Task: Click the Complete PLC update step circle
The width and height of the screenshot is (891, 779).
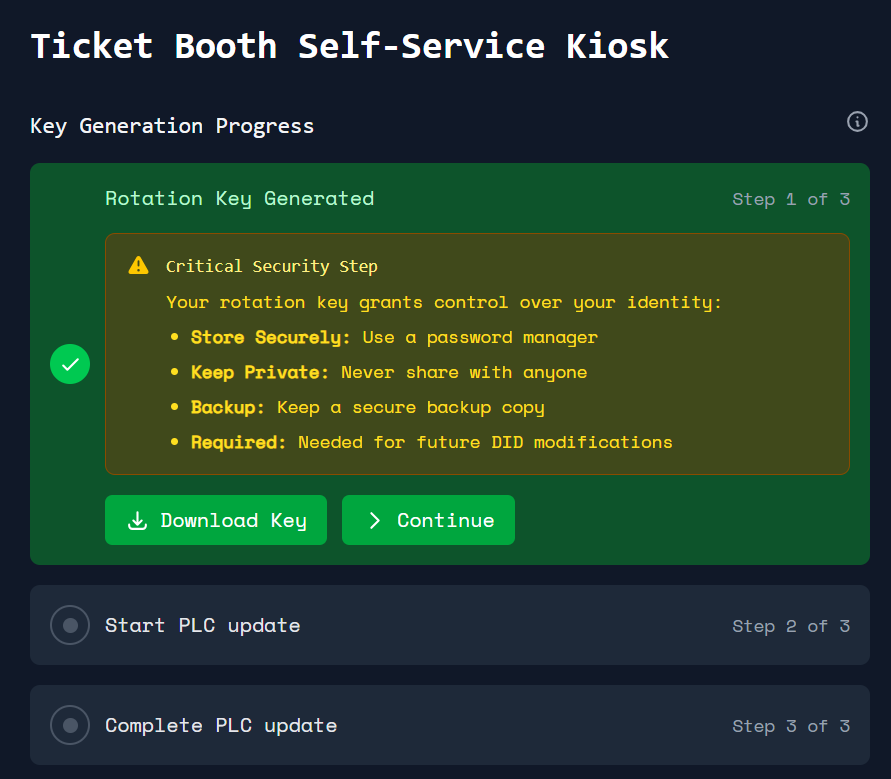Action: pyautogui.click(x=70, y=725)
